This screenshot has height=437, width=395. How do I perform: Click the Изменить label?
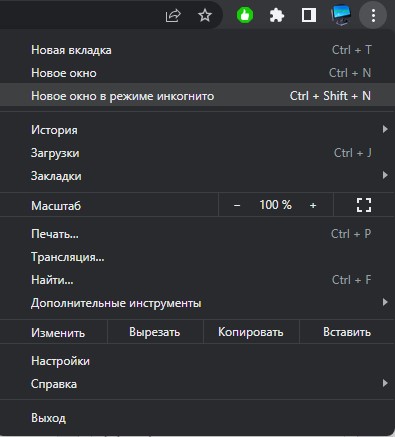[58, 333]
